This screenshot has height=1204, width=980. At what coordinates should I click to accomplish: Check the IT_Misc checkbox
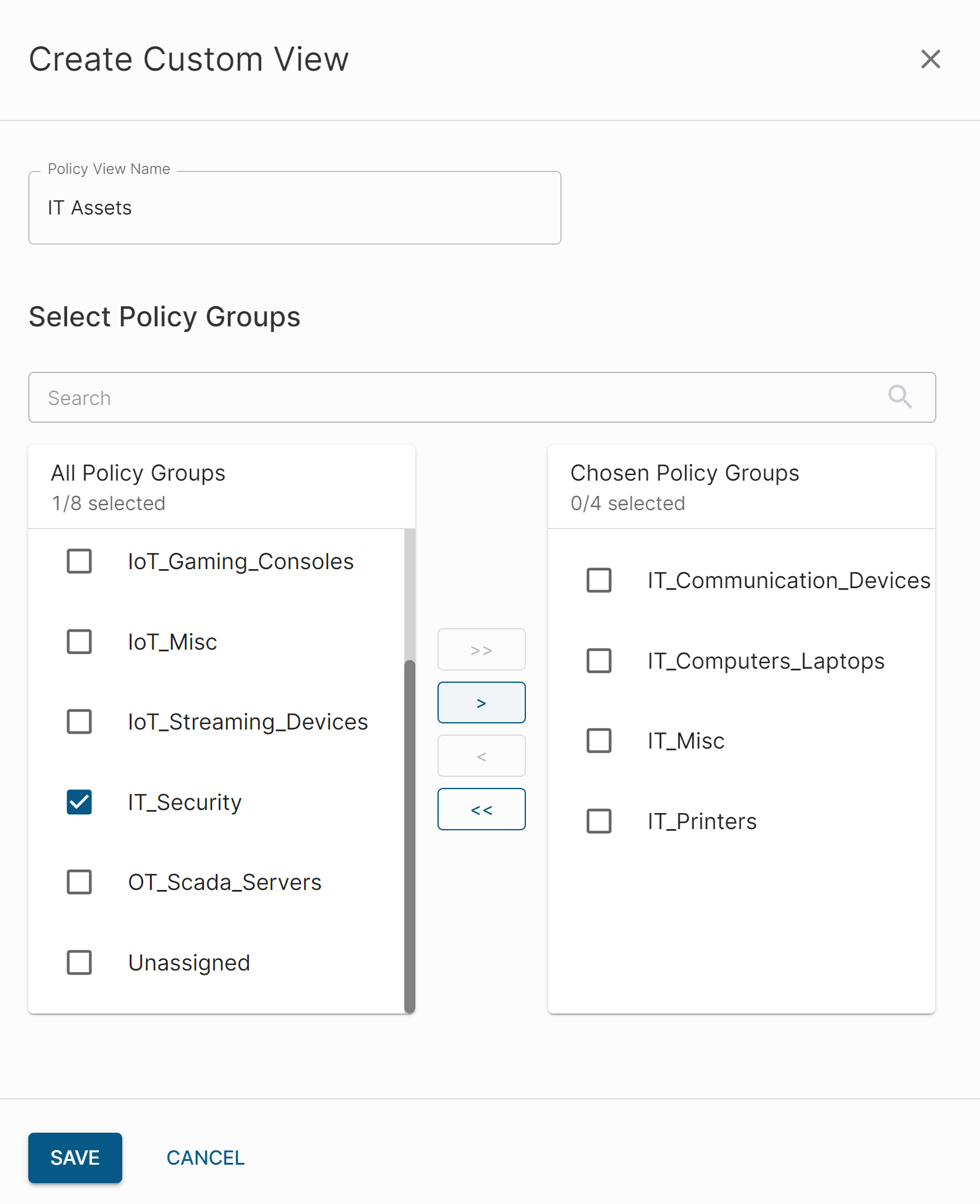(x=599, y=741)
